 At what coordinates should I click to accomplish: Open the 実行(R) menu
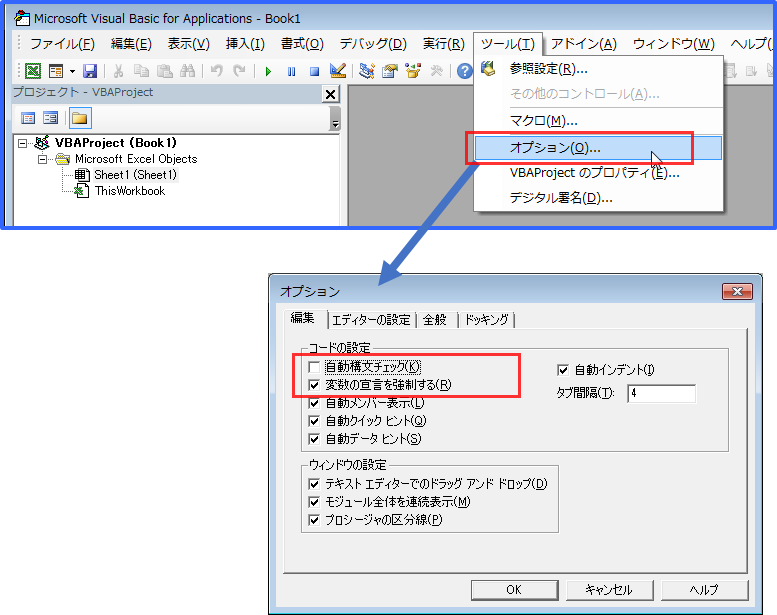click(x=444, y=44)
